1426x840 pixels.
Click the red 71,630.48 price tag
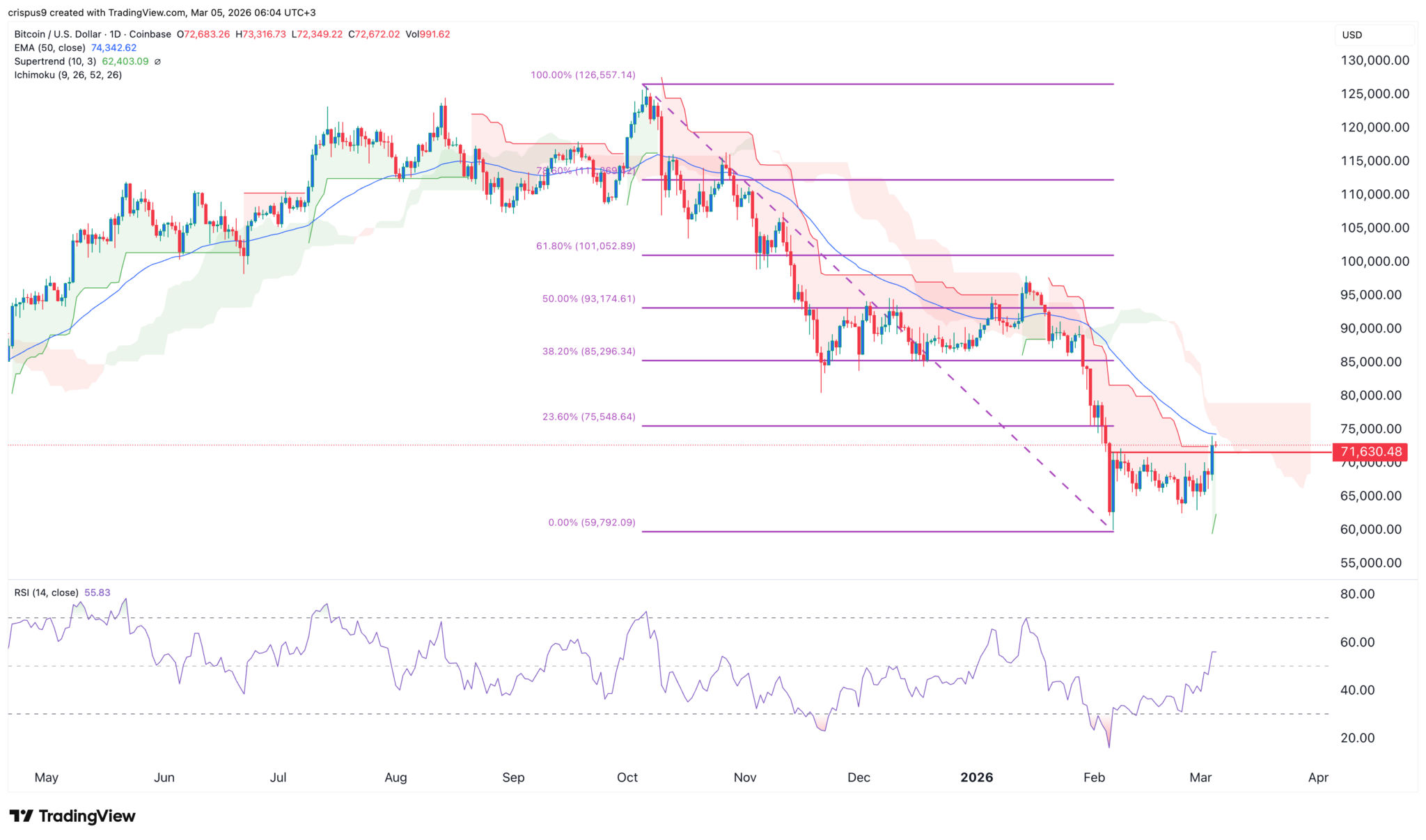1370,452
